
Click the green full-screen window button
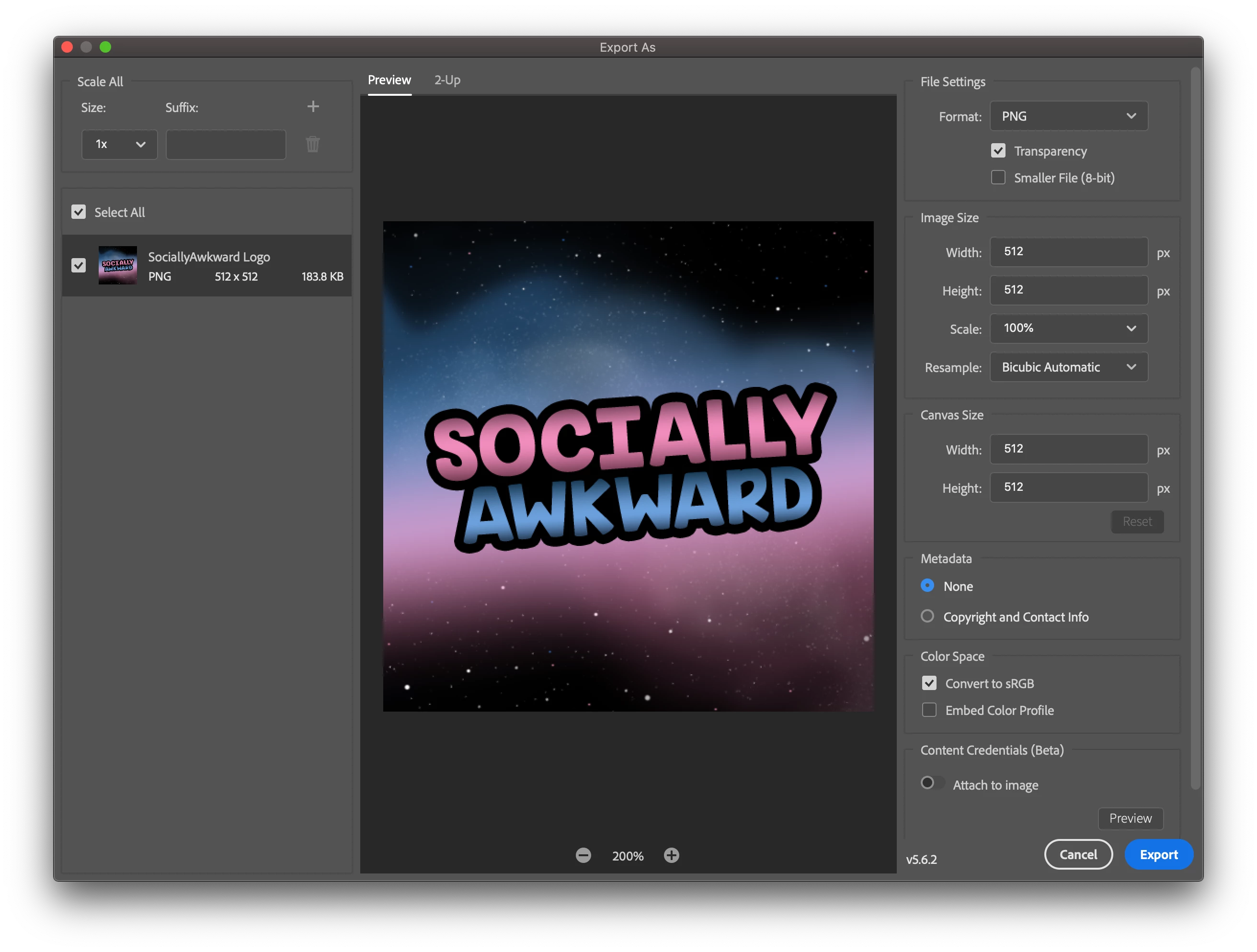[x=106, y=47]
